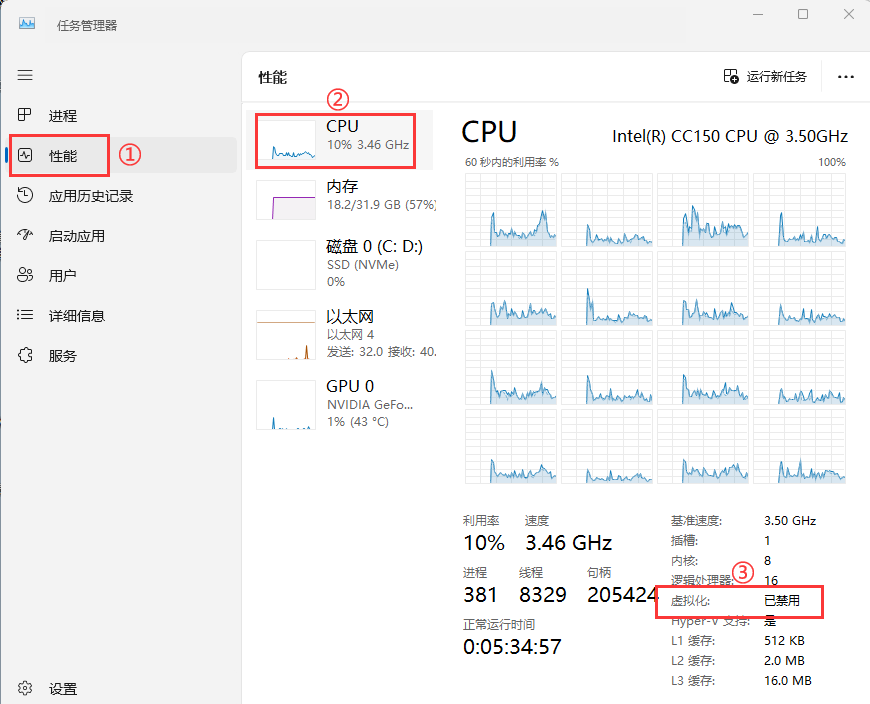Open the 进程 (Processes) page icon
This screenshot has height=704, width=870.
(26, 116)
